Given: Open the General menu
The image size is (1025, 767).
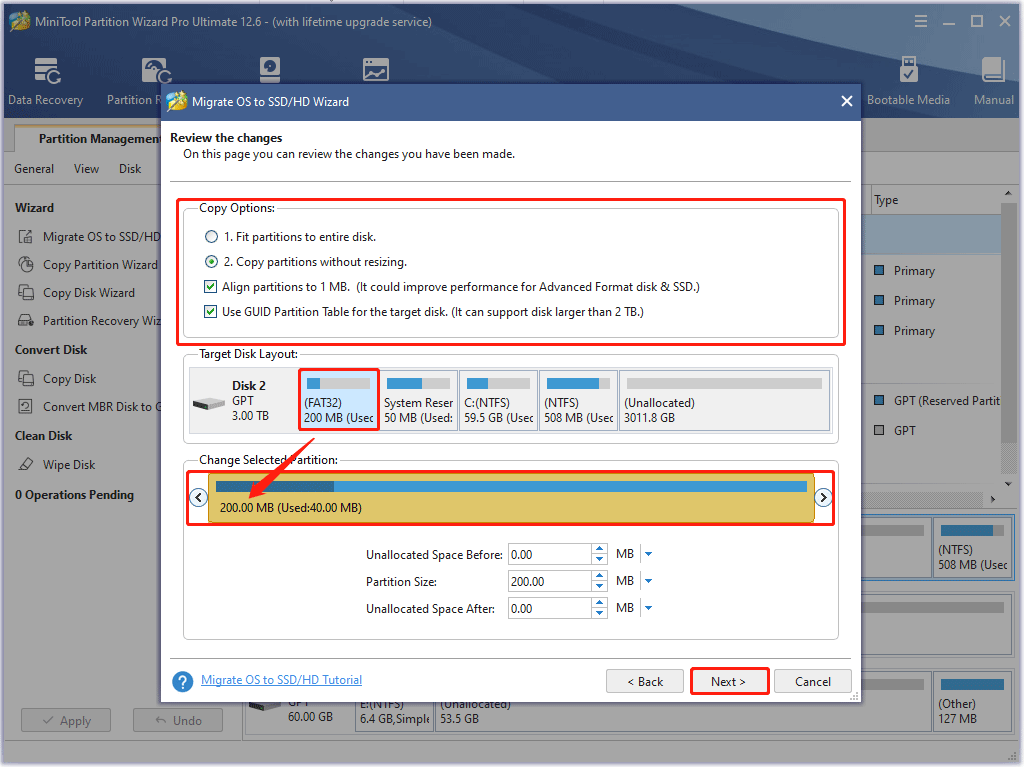Looking at the screenshot, I should click(x=34, y=169).
